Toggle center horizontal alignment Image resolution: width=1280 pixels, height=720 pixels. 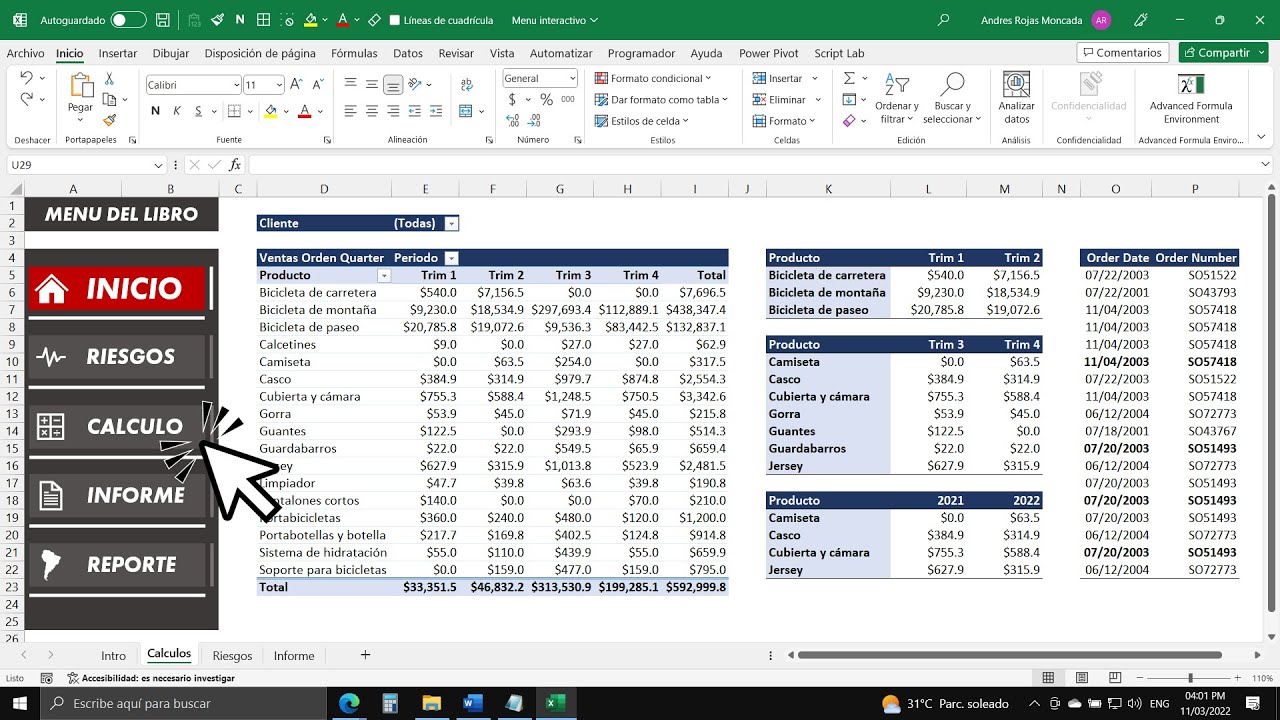click(371, 111)
